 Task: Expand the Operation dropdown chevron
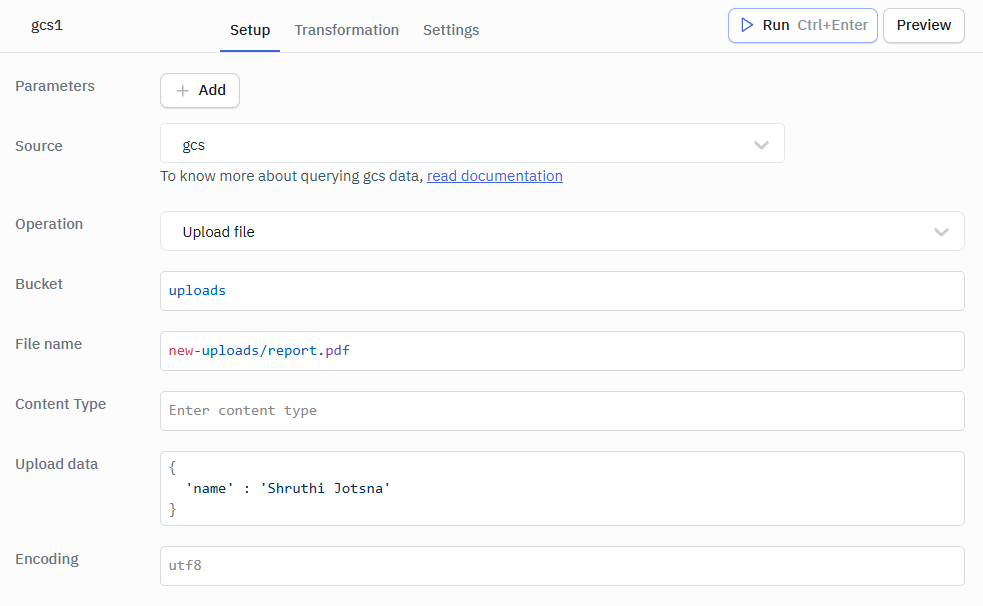pos(940,232)
